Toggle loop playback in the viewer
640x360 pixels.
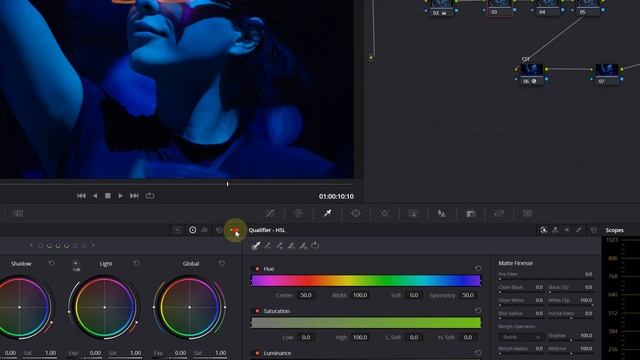(x=150, y=196)
